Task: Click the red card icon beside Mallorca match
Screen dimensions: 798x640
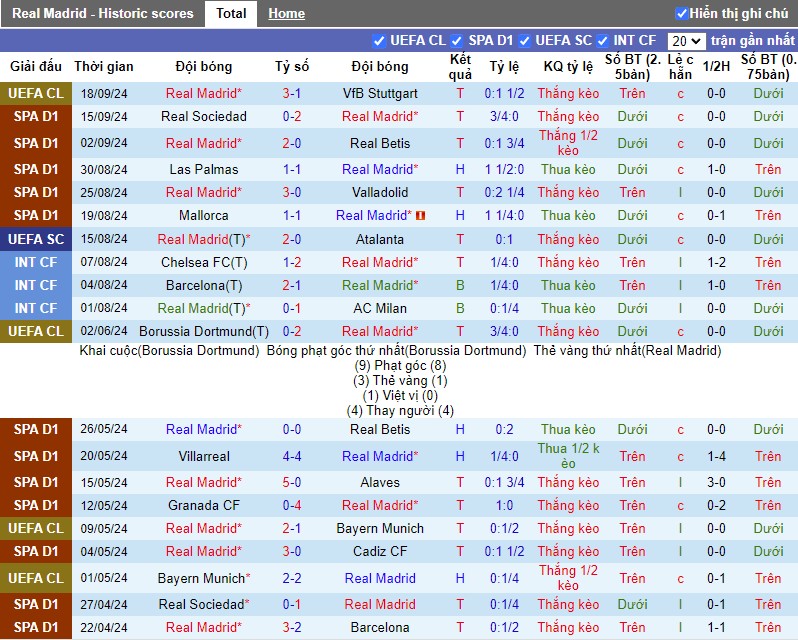Action: pos(420,216)
